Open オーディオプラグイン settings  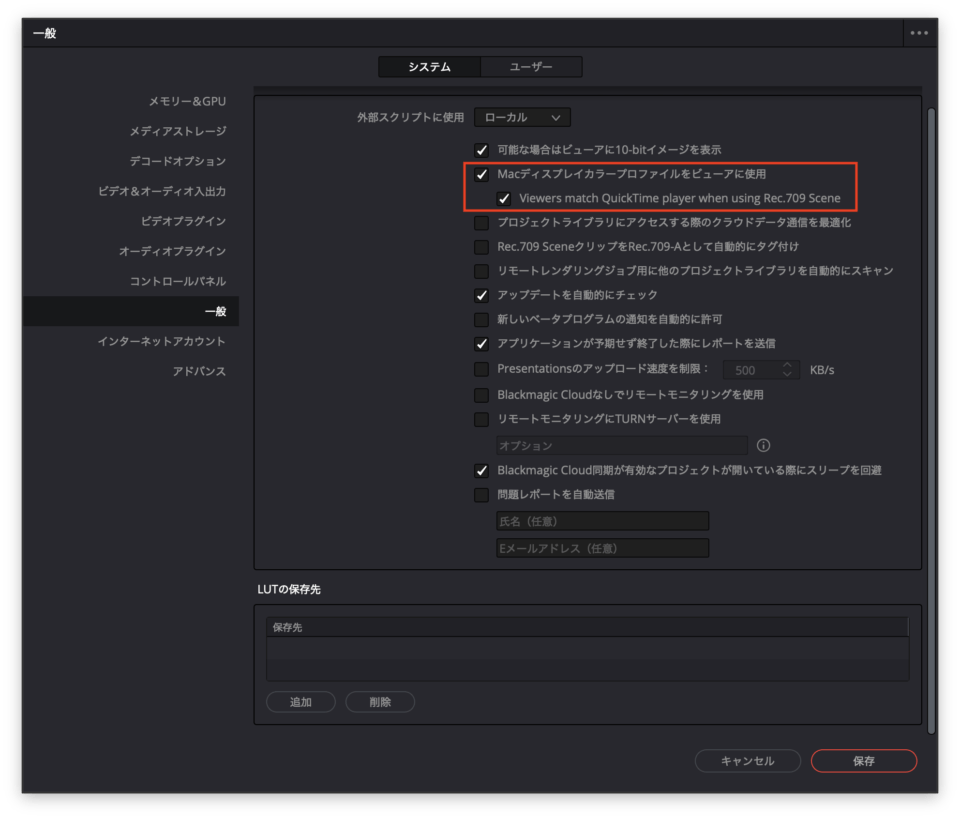pyautogui.click(x=172, y=252)
